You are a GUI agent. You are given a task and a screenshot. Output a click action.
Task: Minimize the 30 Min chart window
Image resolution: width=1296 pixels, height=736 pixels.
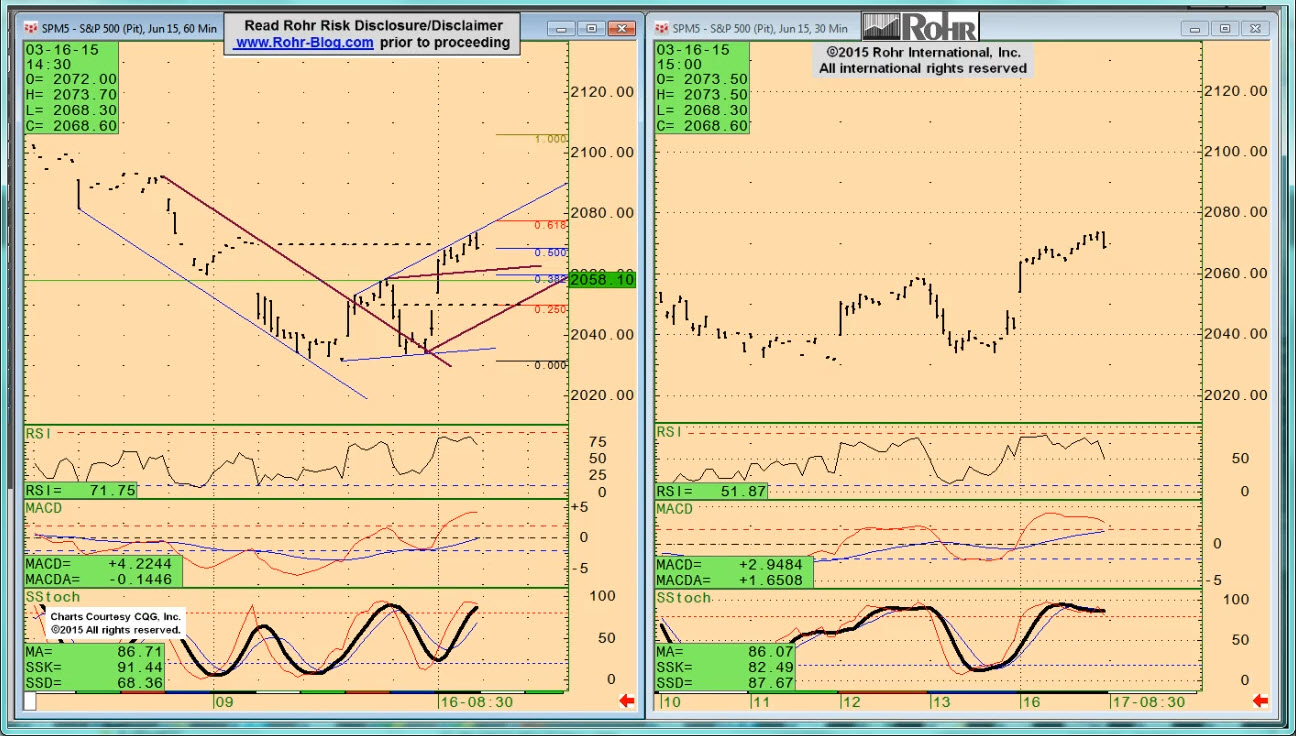coord(1195,29)
